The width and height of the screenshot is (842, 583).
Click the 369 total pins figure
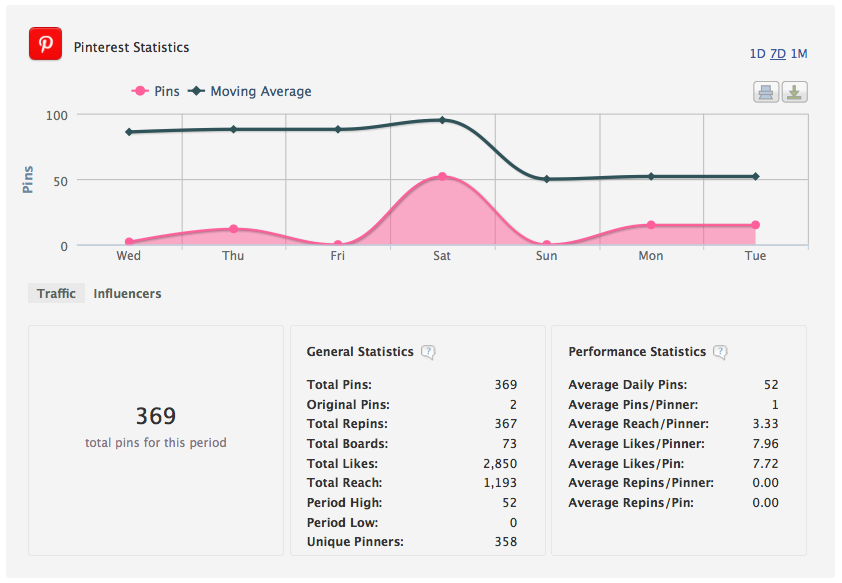(x=156, y=416)
